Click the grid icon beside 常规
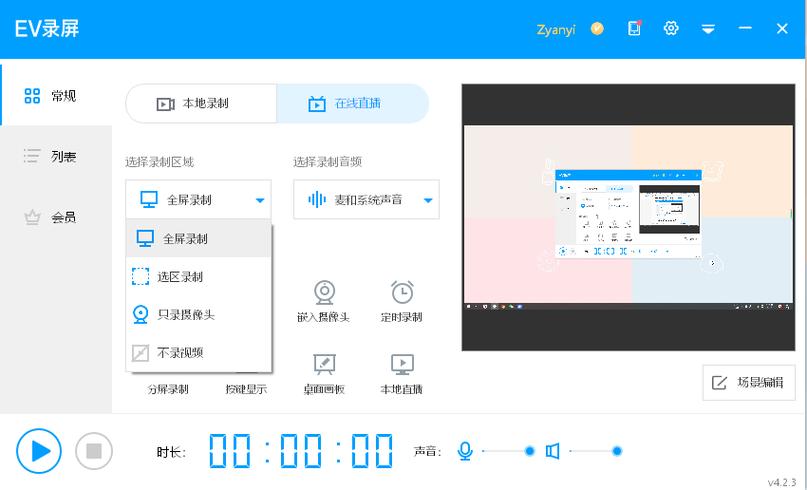Image resolution: width=807 pixels, height=490 pixels. (x=32, y=96)
